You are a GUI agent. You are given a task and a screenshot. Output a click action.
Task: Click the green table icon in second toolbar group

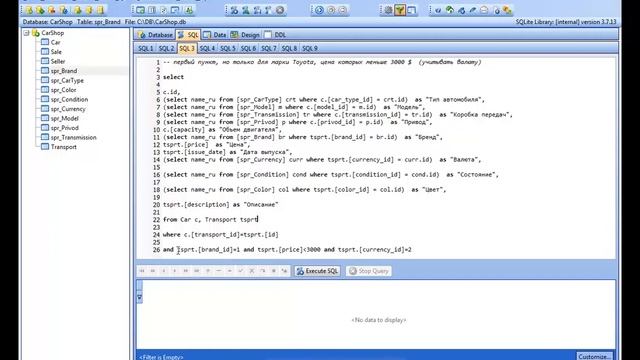pyautogui.click(x=140, y=10)
